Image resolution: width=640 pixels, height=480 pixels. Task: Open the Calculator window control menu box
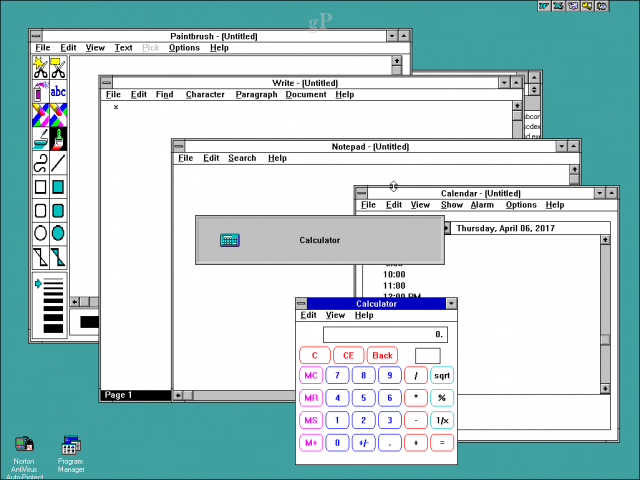[x=301, y=304]
